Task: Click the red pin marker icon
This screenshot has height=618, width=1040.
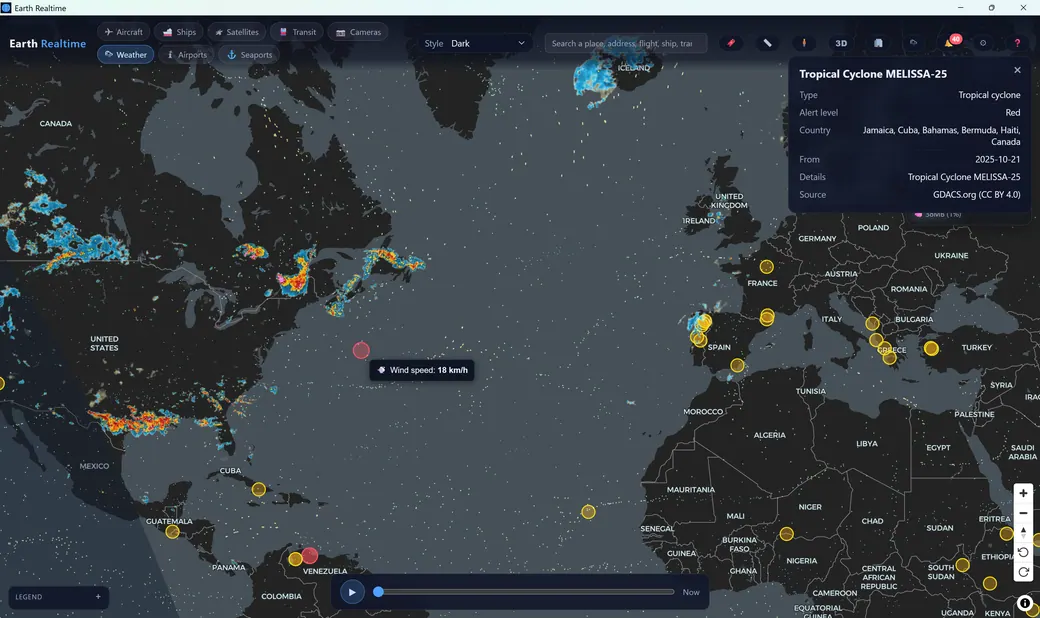Action: pos(731,43)
